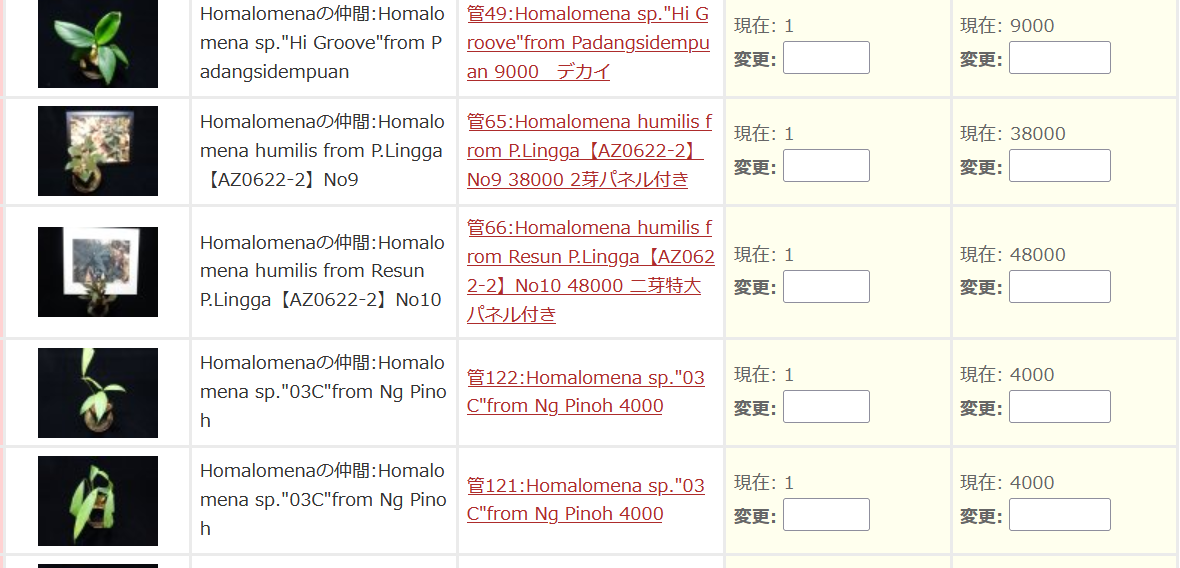Focus price change field for 38000 item
Viewport: 1180px width, 568px height.
pyautogui.click(x=1060, y=166)
